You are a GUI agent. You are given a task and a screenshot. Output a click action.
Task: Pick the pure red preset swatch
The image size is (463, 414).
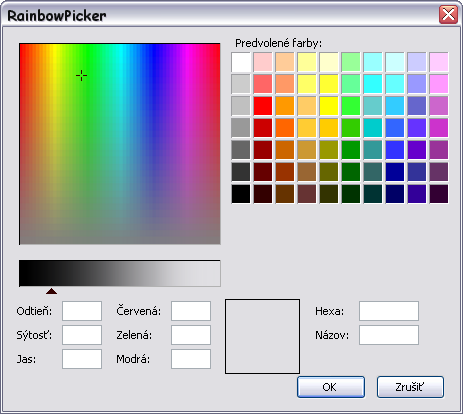click(263, 106)
